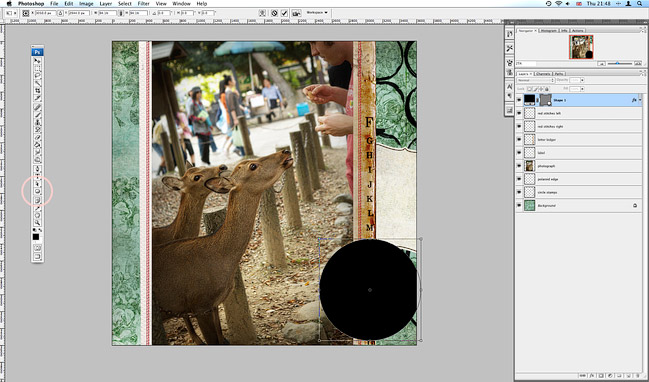The width and height of the screenshot is (649, 382).
Task: Select the History Brush tool
Action: (x=37, y=130)
